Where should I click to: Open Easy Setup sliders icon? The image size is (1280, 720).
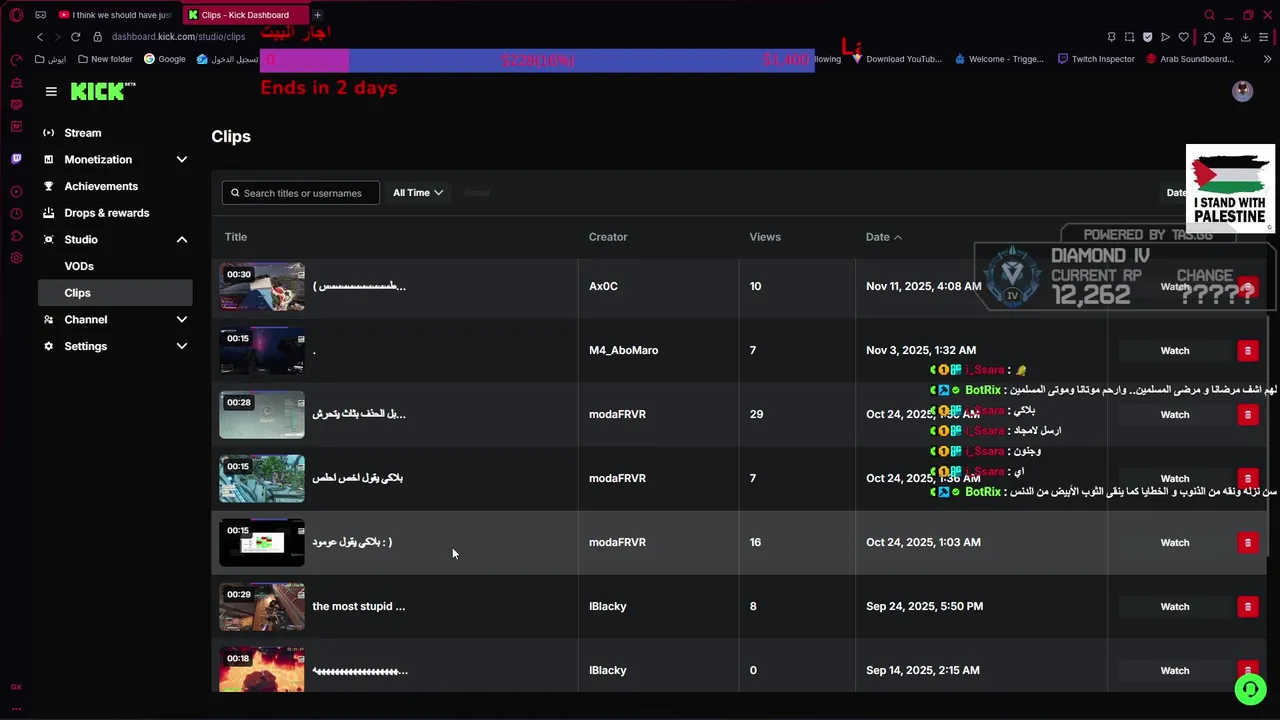1264,37
